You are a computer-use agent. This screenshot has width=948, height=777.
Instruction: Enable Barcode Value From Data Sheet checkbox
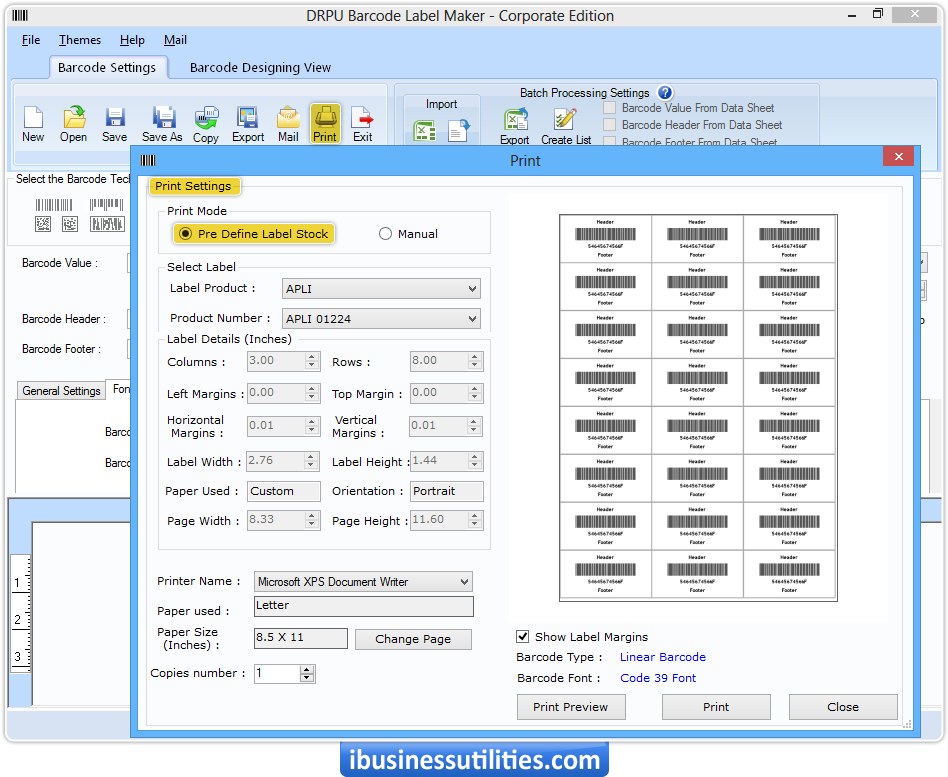[609, 108]
